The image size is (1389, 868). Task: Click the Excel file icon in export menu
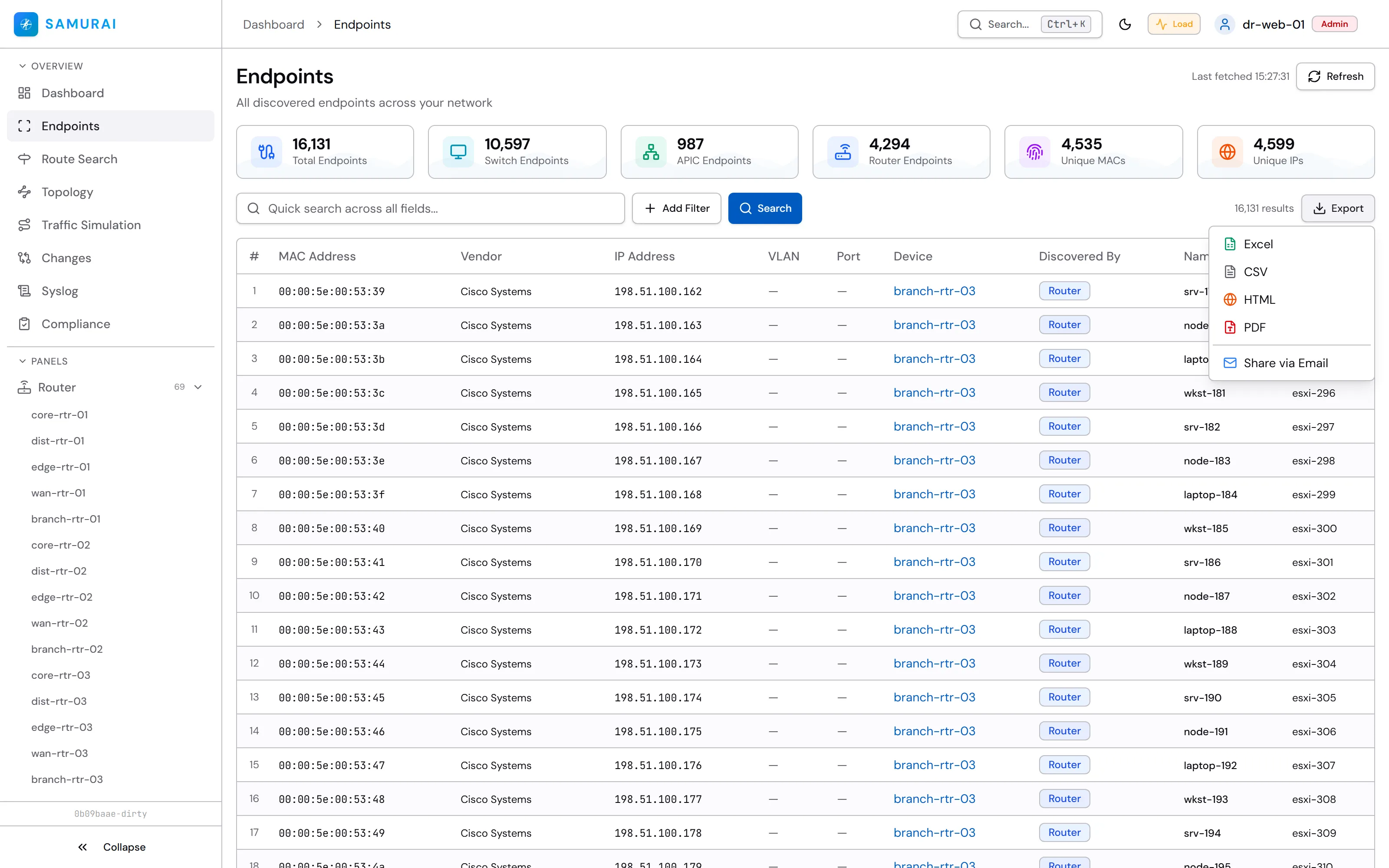(x=1230, y=244)
